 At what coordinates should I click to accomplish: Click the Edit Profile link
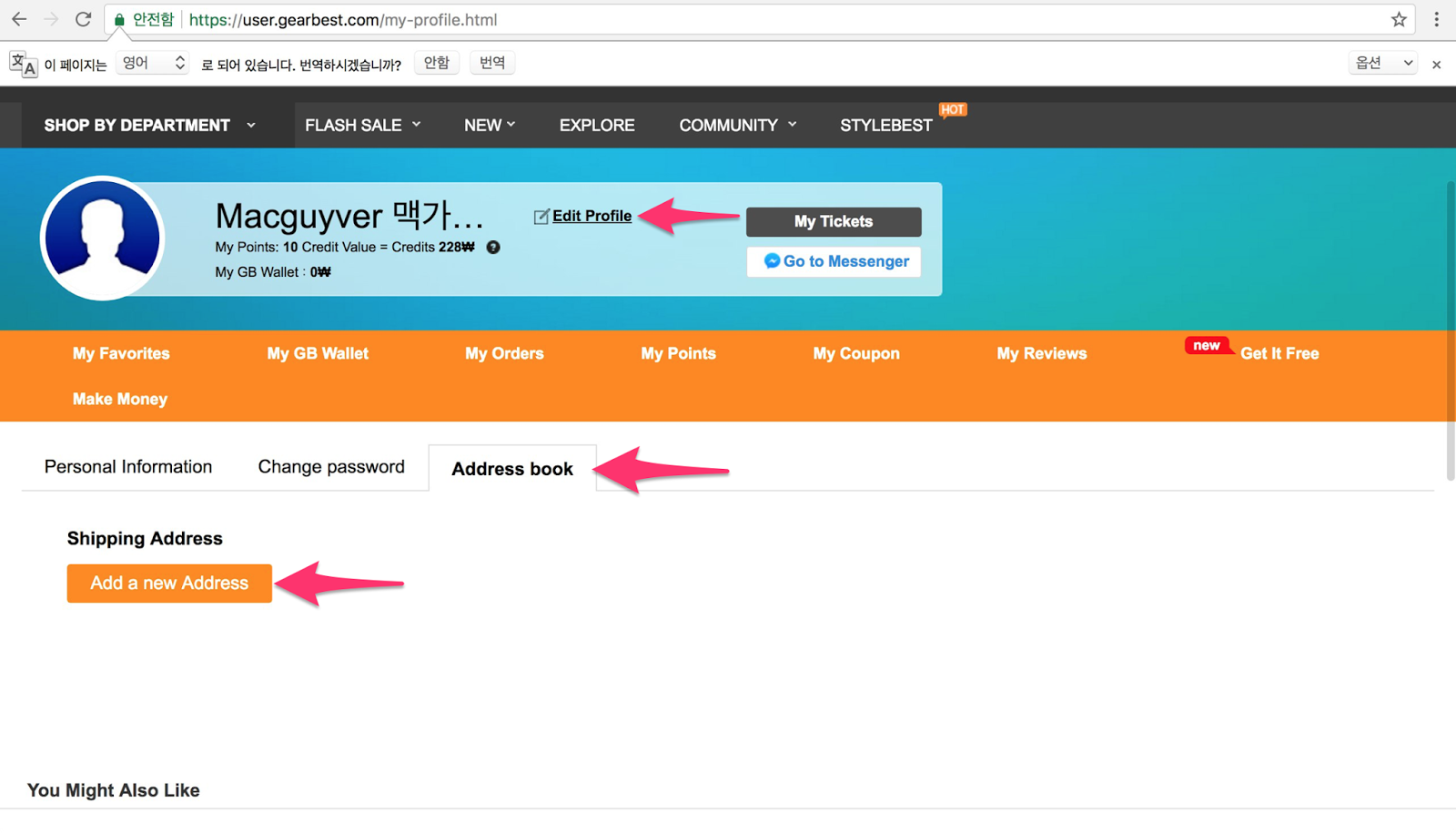coord(591,216)
